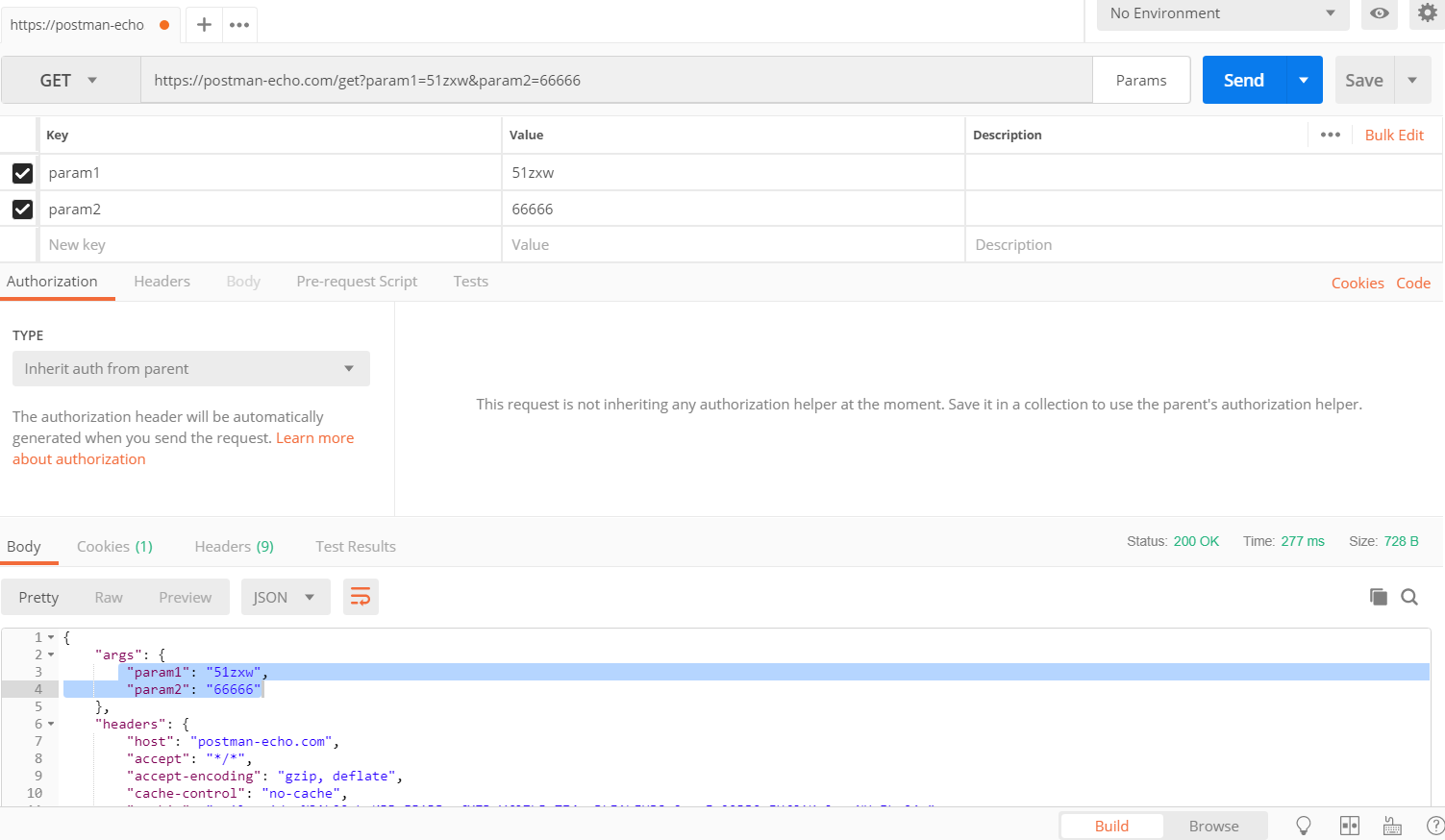The image size is (1445, 840).
Task: Click the 728 B response size
Action: (1402, 541)
